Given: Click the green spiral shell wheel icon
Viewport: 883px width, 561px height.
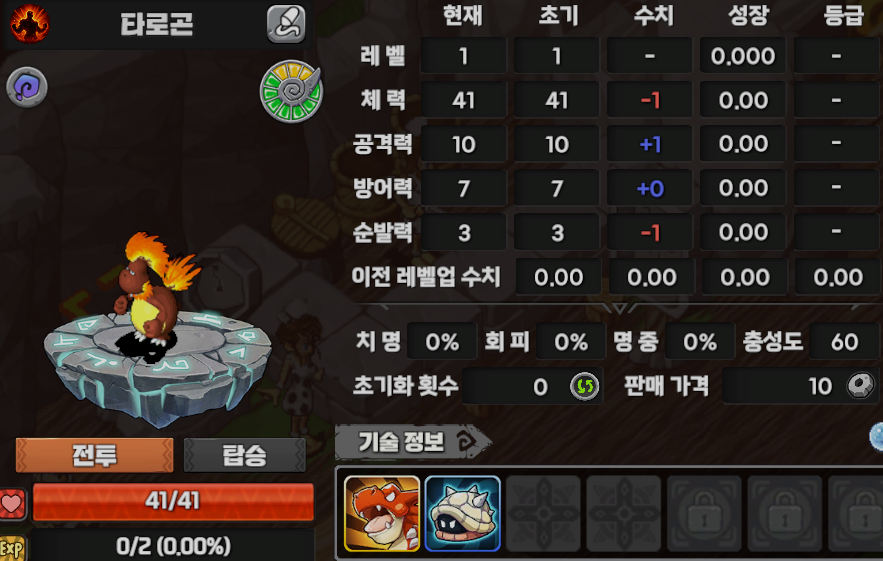Looking at the screenshot, I should pyautogui.click(x=291, y=91).
